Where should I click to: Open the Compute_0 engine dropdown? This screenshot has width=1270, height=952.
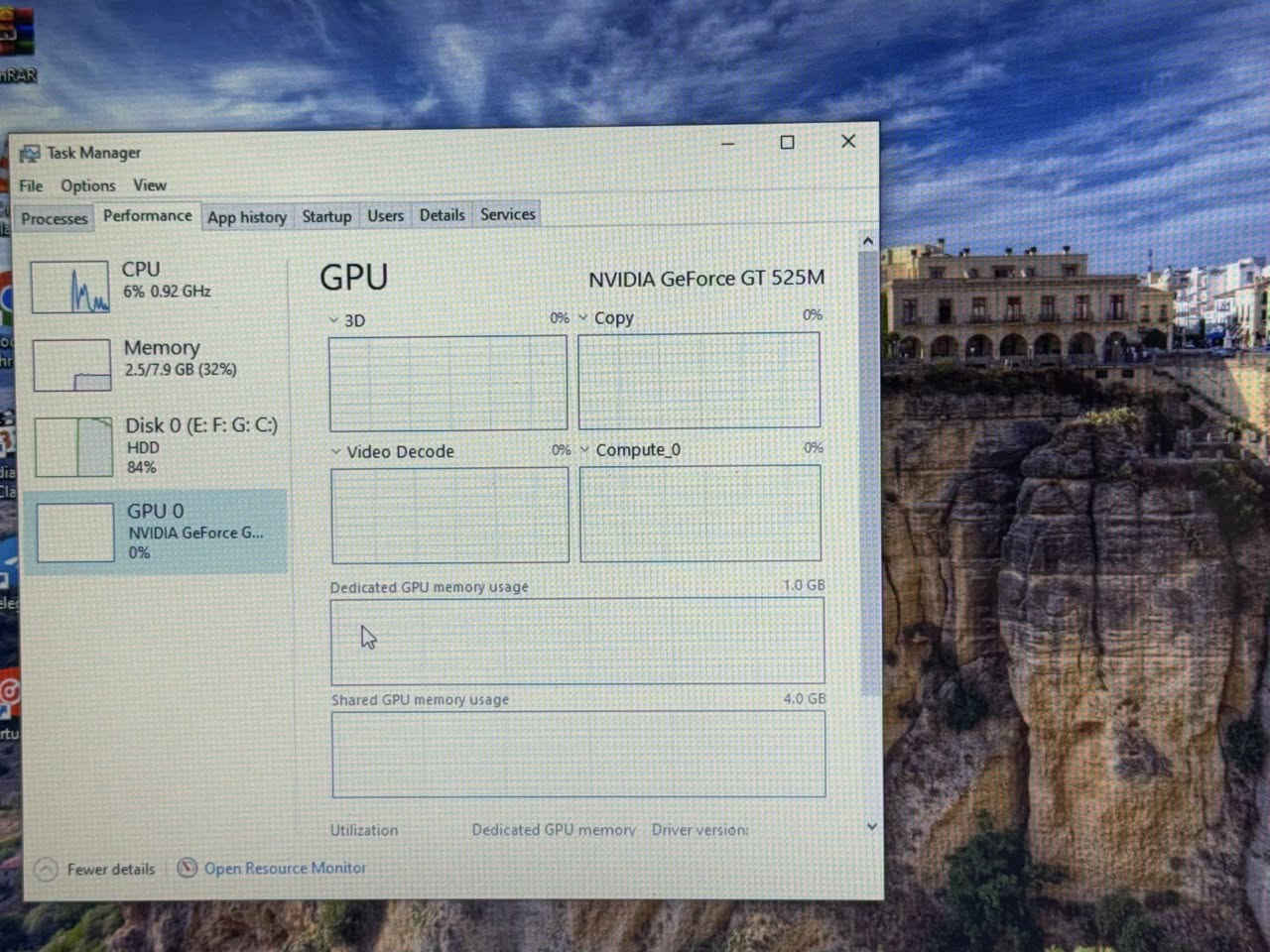pos(584,449)
